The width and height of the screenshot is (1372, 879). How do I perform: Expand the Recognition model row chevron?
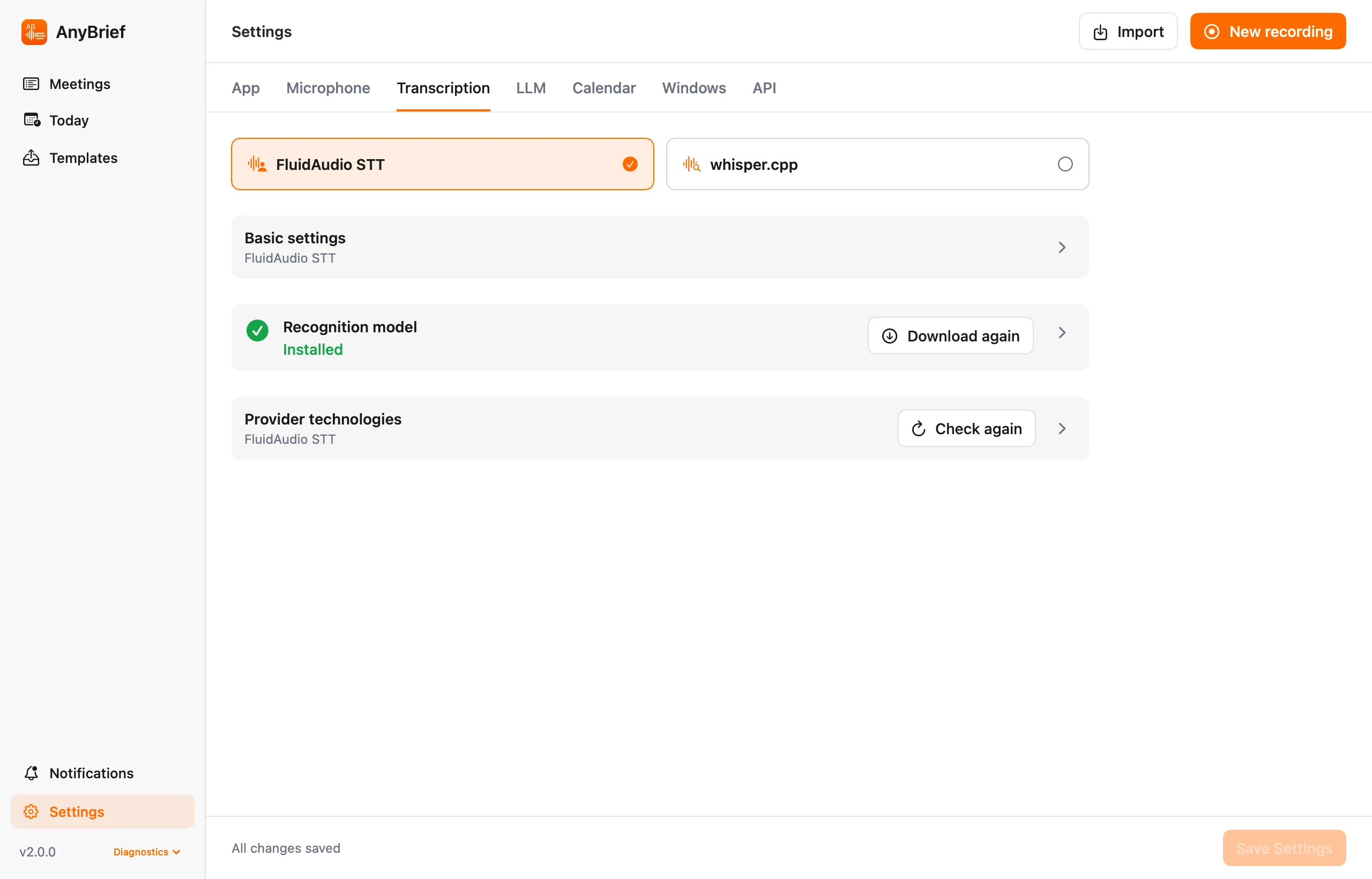click(x=1062, y=333)
